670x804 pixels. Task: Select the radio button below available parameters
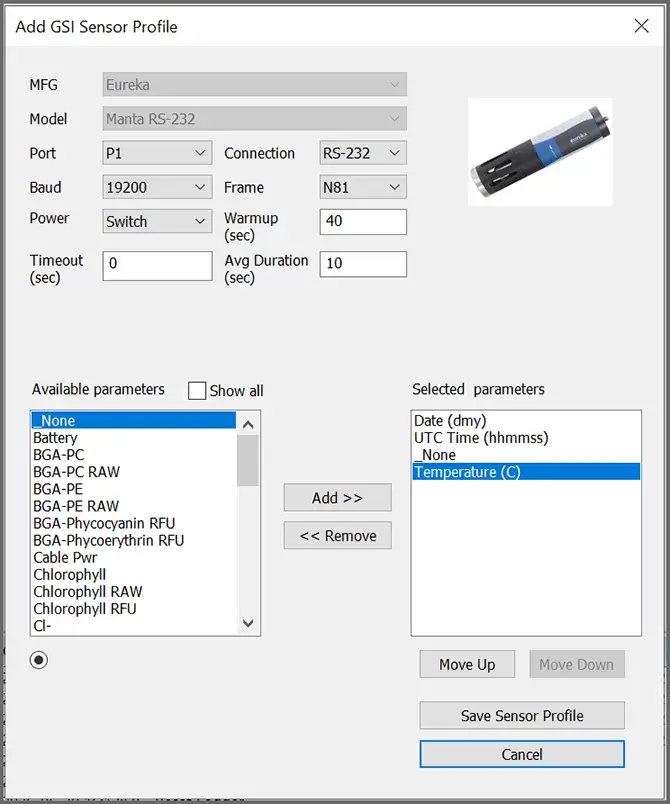pos(39,660)
